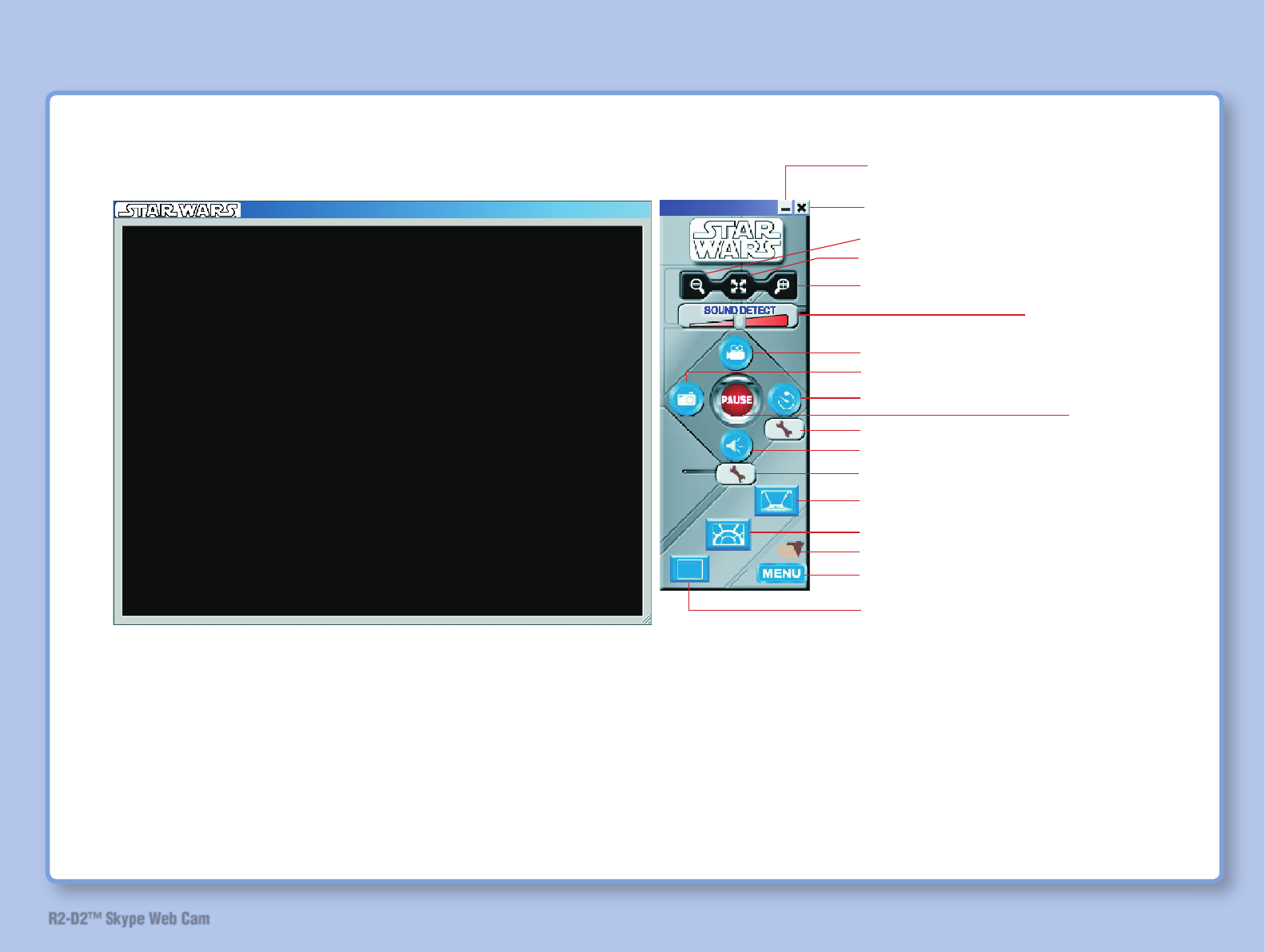Click the blue speaker sound button
The width and height of the screenshot is (1265, 952).
[x=736, y=446]
